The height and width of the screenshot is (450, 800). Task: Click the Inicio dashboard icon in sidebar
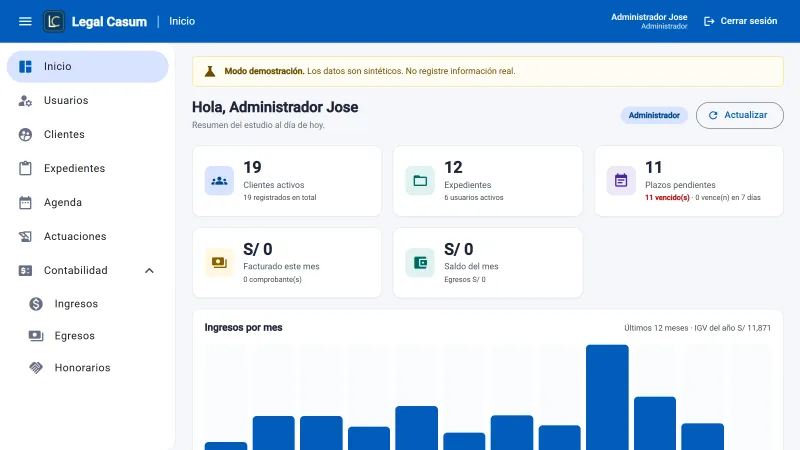click(25, 66)
